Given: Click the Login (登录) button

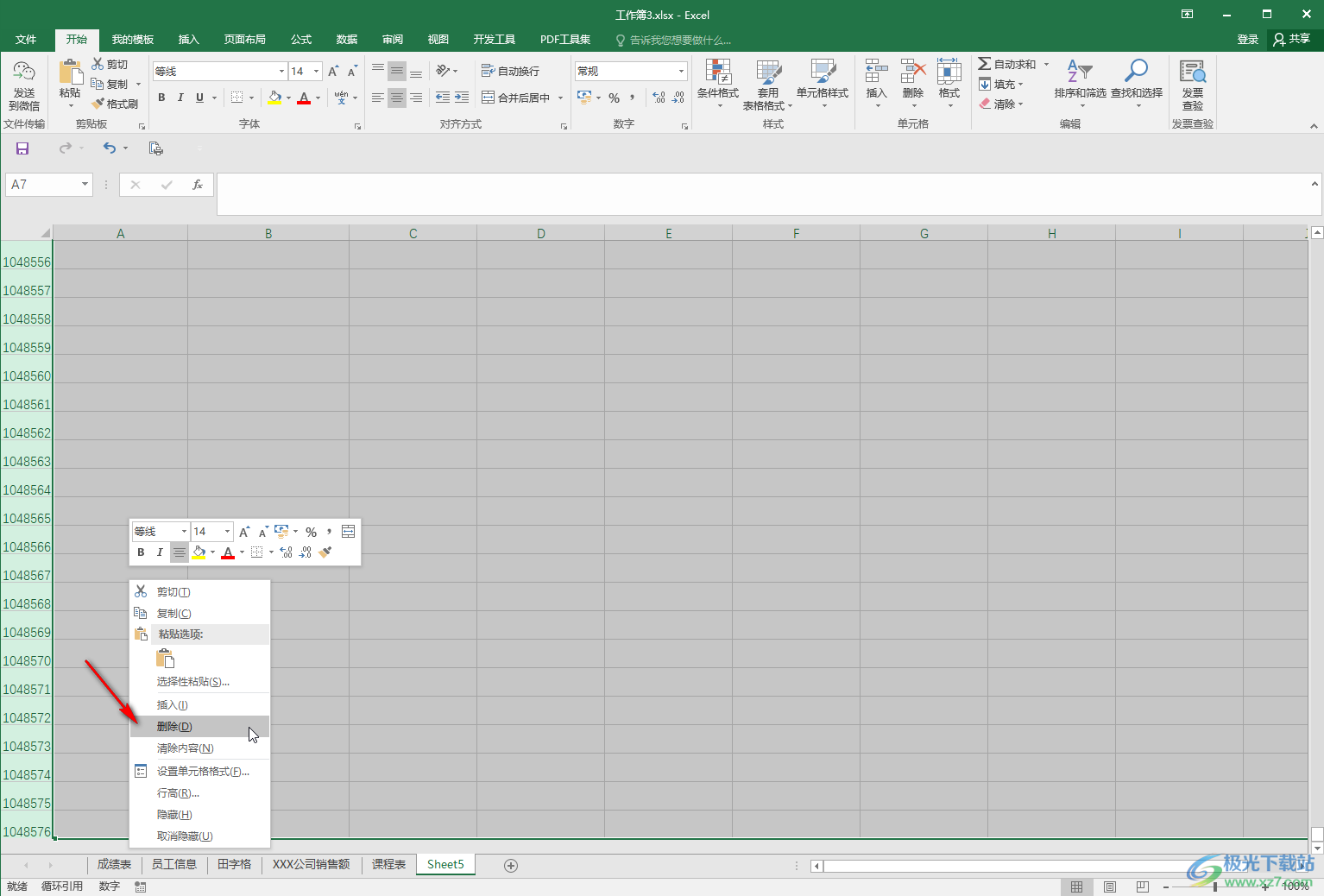Looking at the screenshot, I should click(1248, 40).
